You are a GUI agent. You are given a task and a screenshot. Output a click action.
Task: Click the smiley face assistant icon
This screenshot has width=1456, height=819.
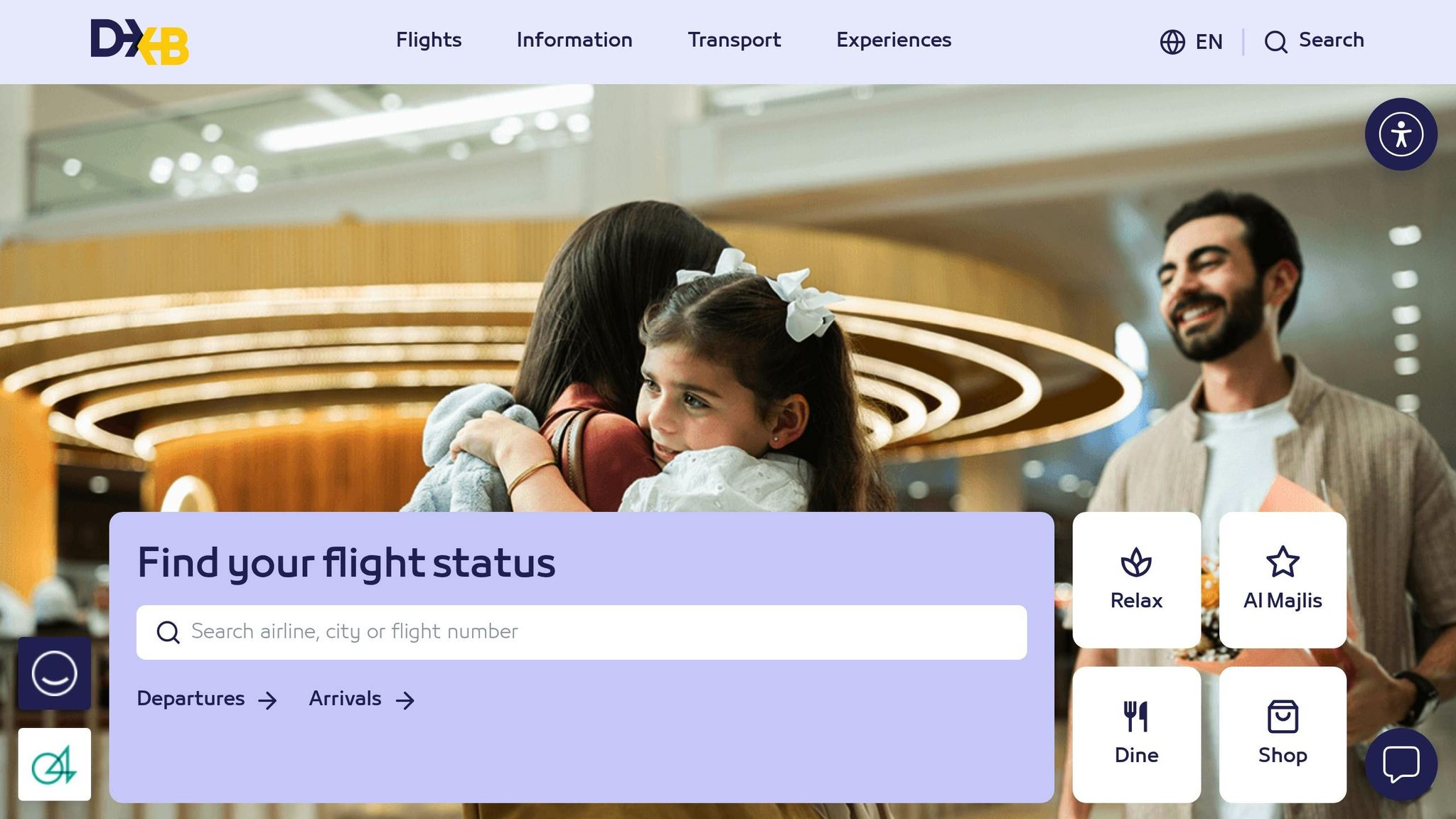(54, 673)
